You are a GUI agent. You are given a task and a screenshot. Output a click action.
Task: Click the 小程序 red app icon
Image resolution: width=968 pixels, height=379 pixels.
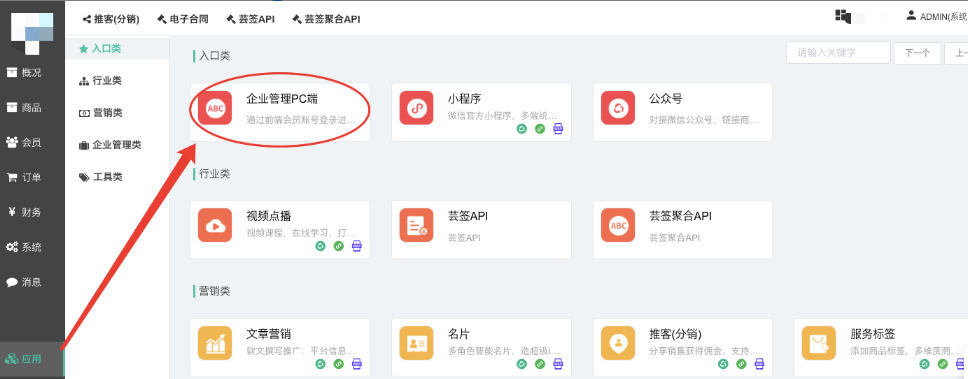pos(416,108)
